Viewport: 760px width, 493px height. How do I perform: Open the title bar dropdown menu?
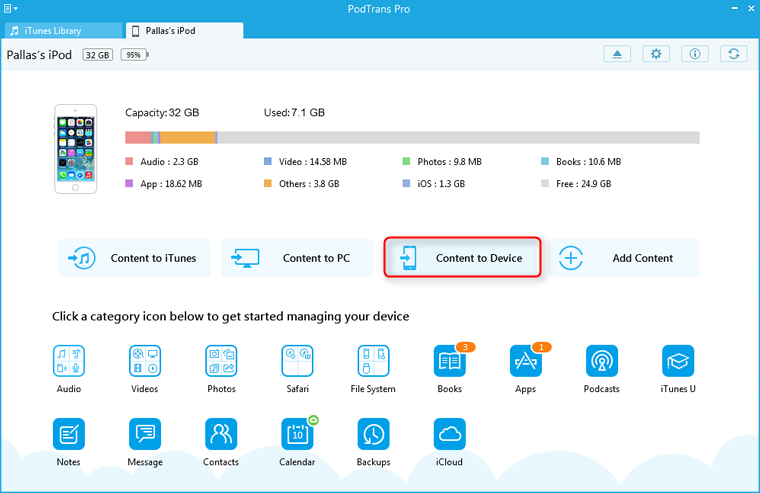11,8
